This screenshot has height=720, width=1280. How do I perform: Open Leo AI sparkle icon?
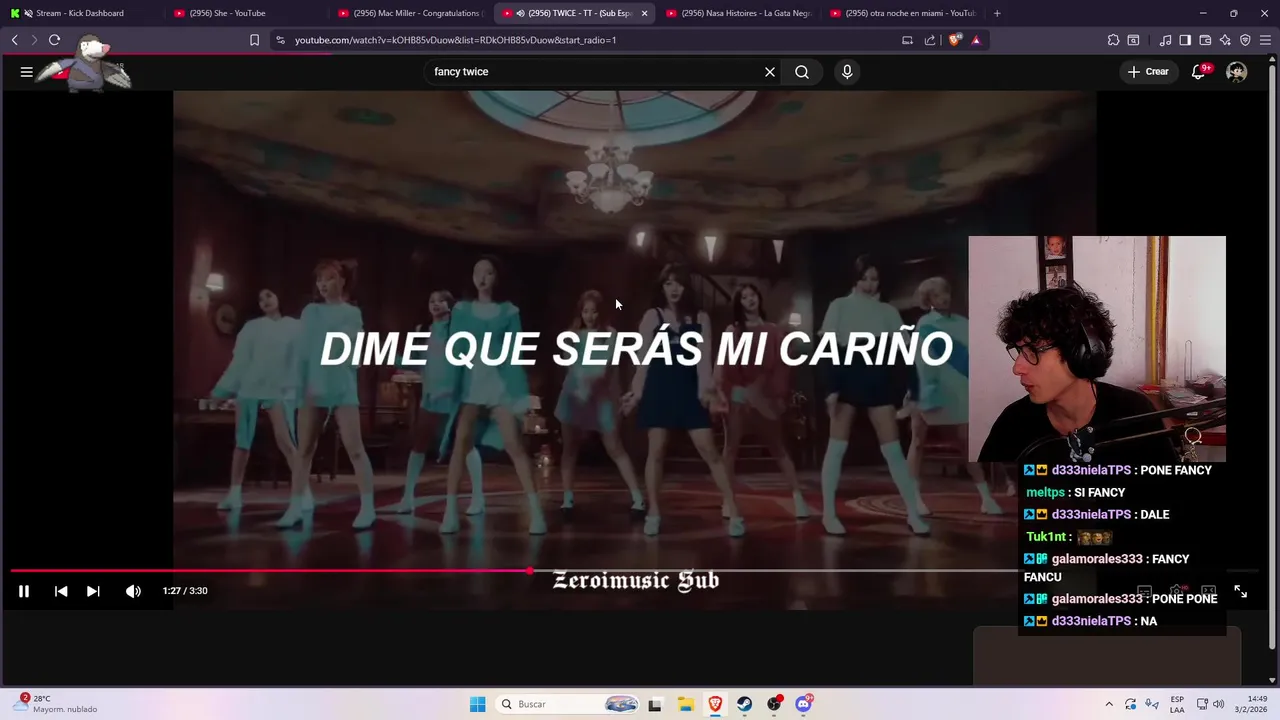coord(1225,40)
